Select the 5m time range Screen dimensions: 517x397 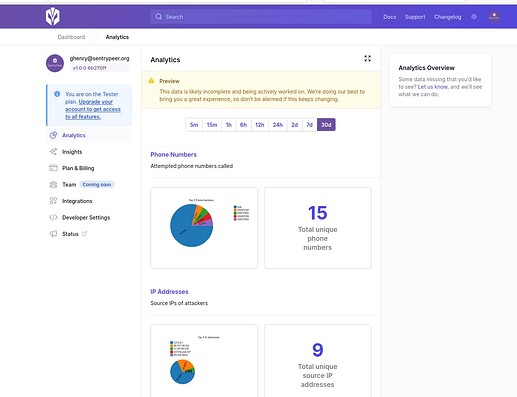click(x=194, y=125)
